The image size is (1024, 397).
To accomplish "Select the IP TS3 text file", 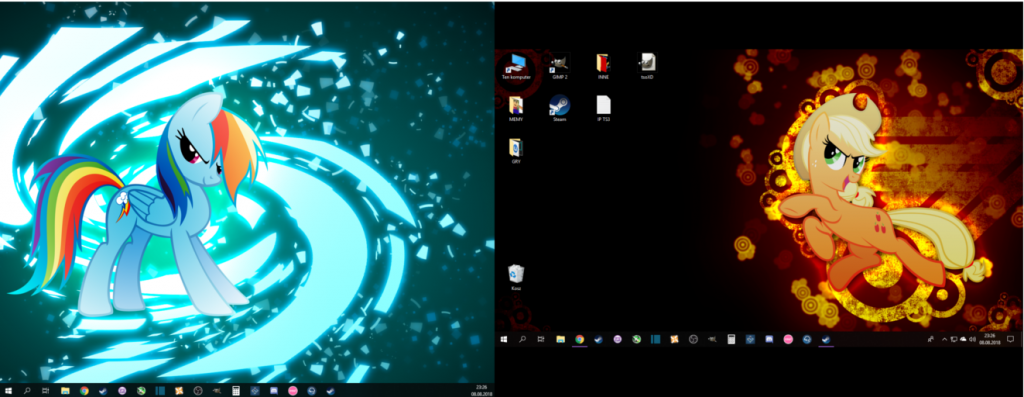I will [603, 109].
